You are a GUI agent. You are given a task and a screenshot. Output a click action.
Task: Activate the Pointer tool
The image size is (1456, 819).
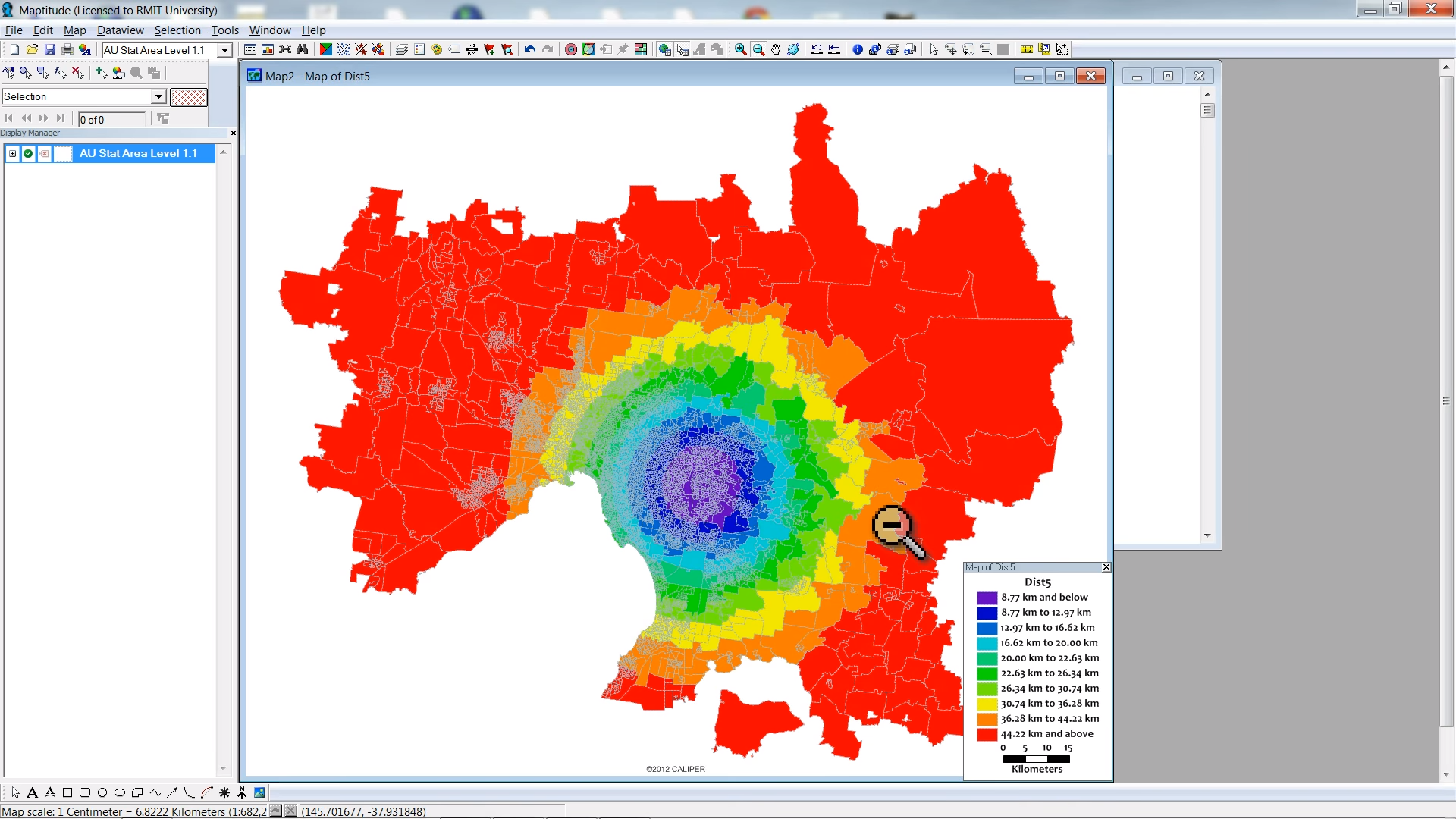(x=933, y=49)
